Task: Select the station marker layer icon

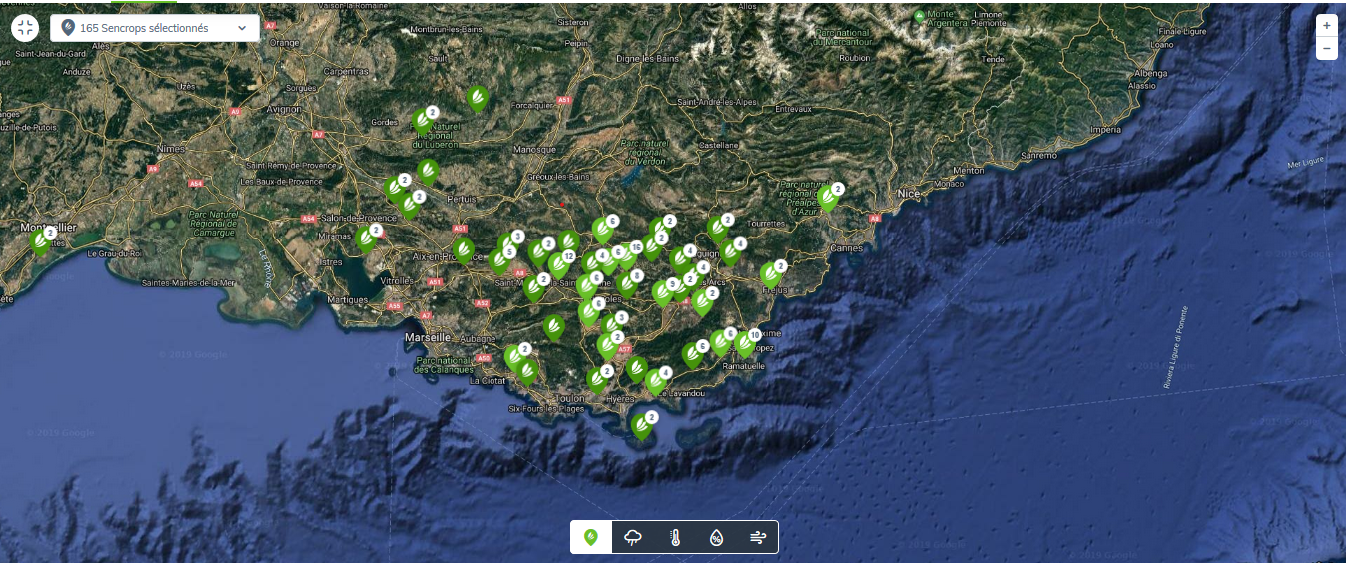Action: (x=591, y=537)
